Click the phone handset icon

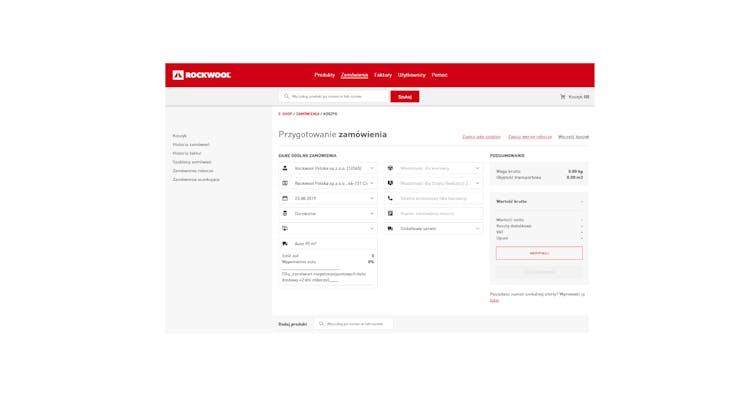tap(390, 198)
